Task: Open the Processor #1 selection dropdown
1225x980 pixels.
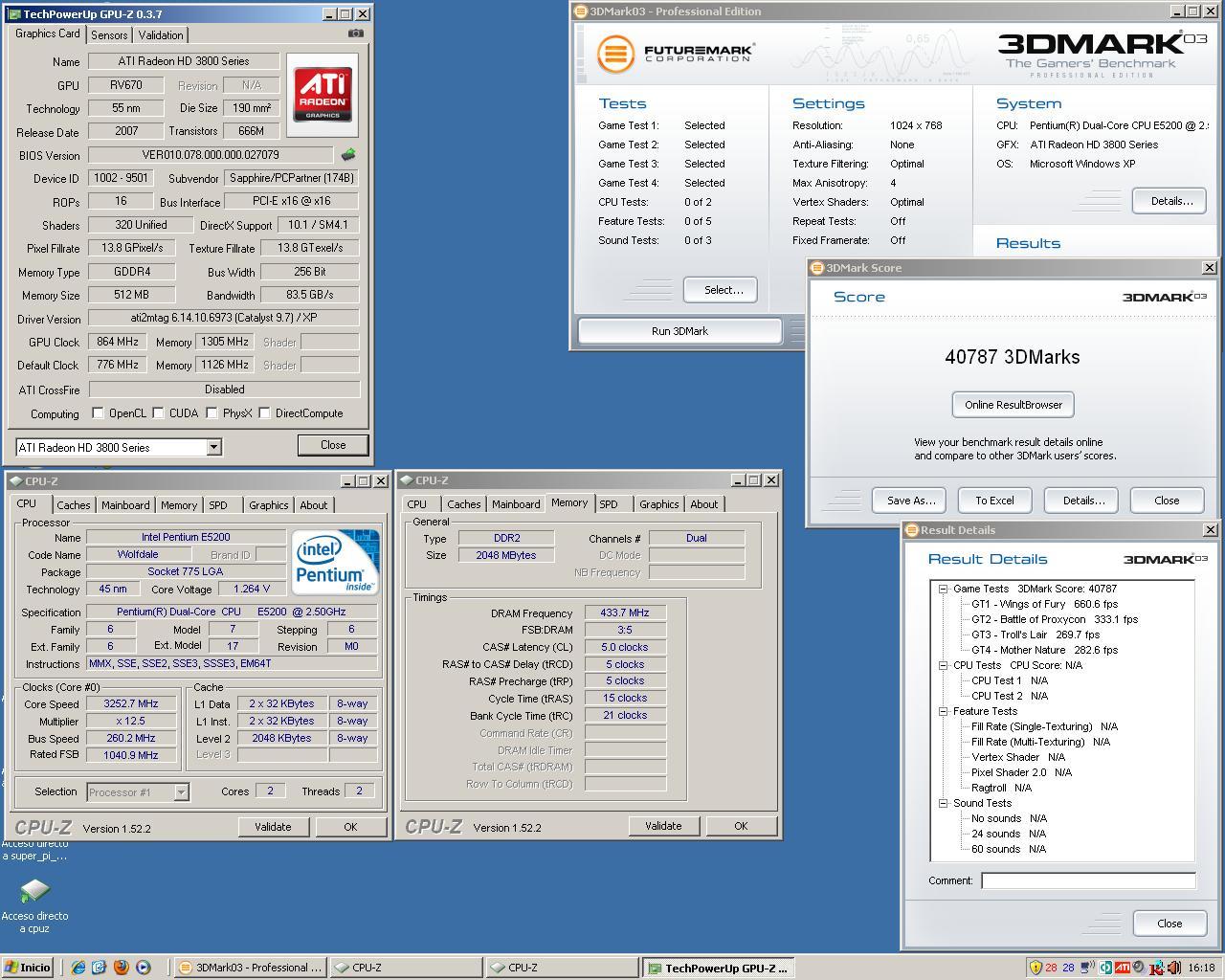Action: 181,791
